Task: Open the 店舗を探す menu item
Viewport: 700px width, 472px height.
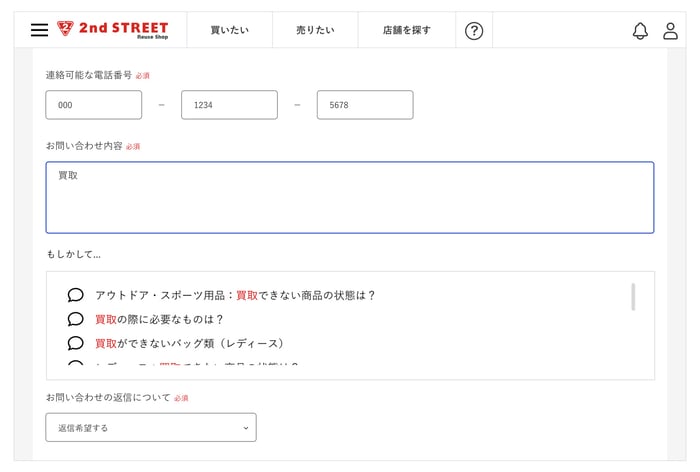Action: point(407,30)
